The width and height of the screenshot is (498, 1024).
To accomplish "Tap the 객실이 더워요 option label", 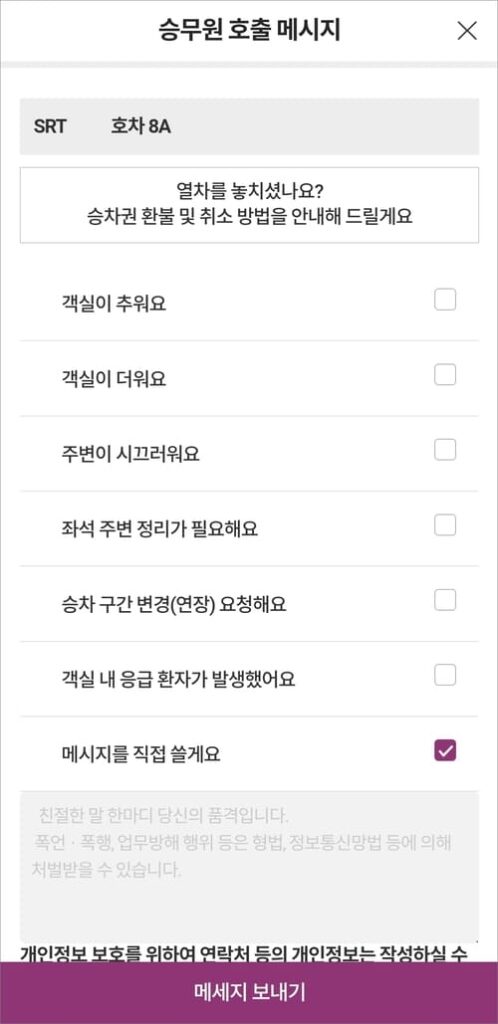I will pos(113,379).
